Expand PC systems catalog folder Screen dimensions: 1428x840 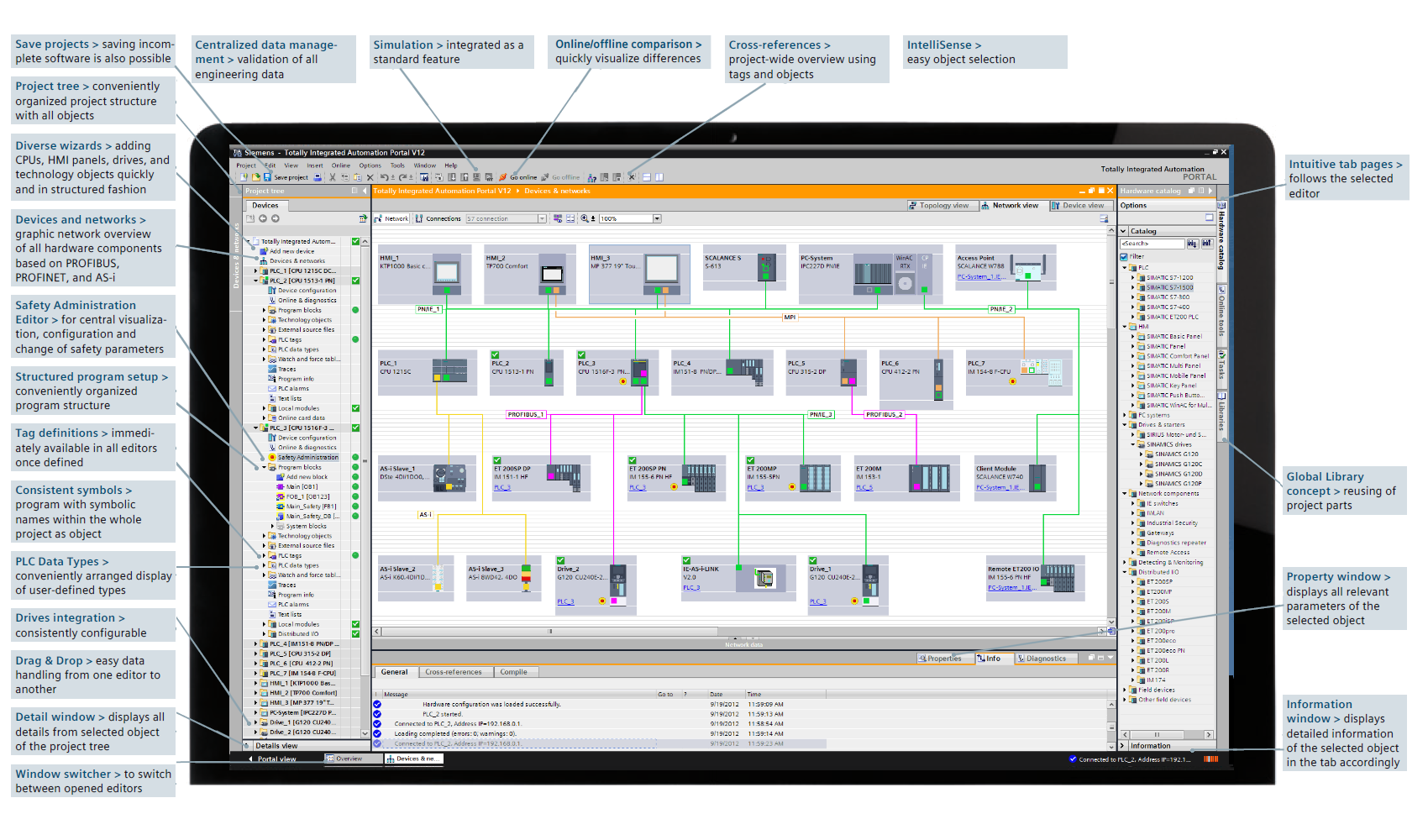click(x=1125, y=415)
